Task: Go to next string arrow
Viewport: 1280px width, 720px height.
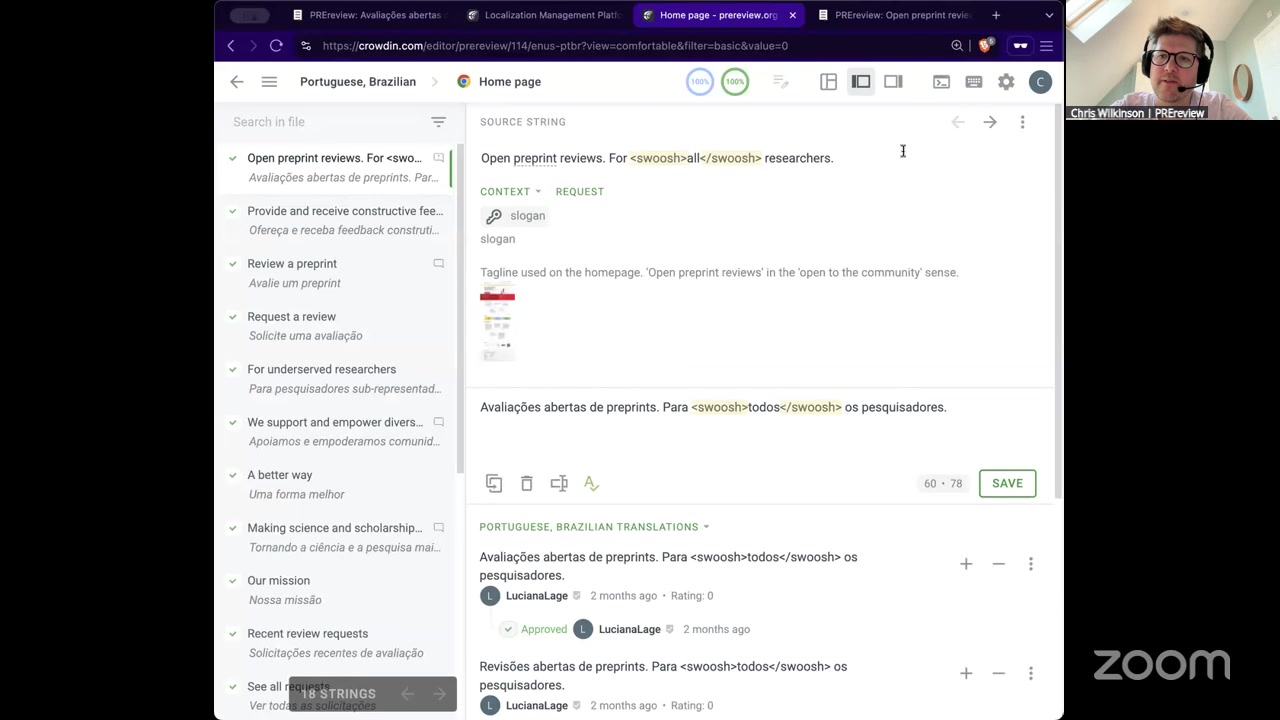Action: pyautogui.click(x=990, y=122)
